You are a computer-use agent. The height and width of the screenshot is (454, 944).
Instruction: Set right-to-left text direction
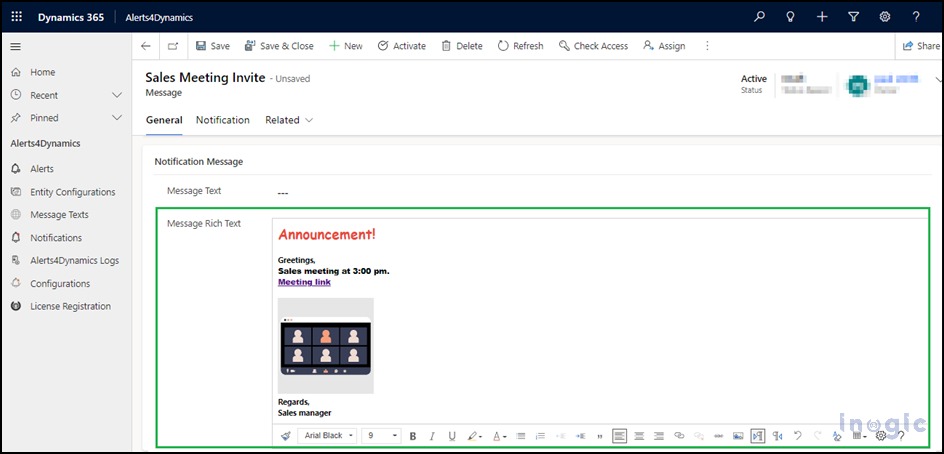[x=778, y=435]
